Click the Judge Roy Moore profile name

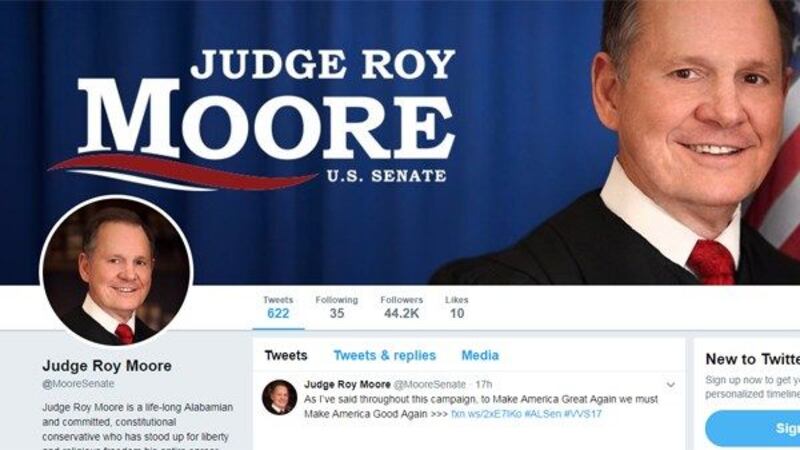pyautogui.click(x=107, y=366)
